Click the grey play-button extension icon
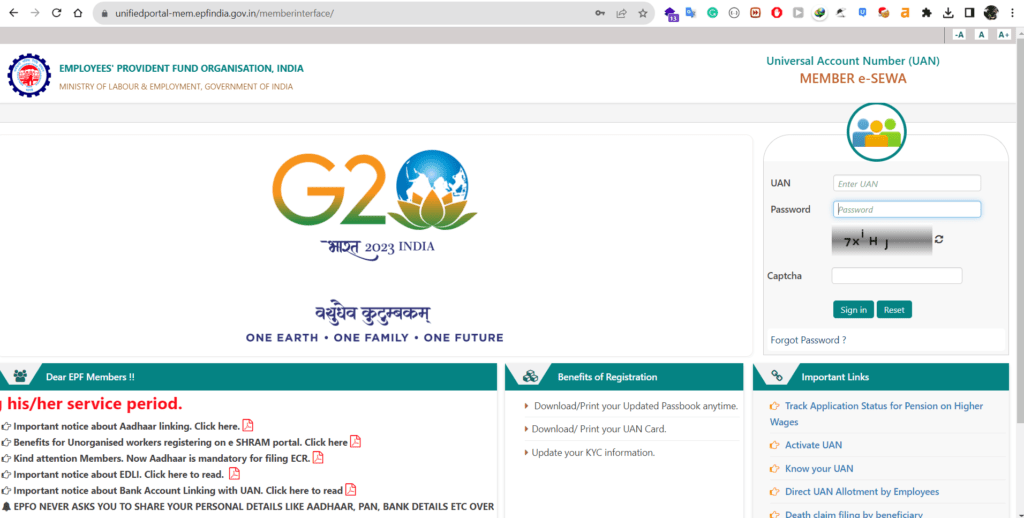Image resolution: width=1024 pixels, height=518 pixels. click(798, 13)
